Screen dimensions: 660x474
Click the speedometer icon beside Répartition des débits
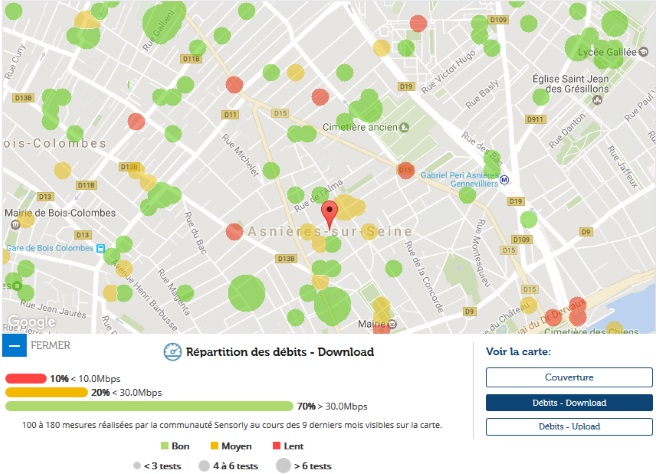point(173,352)
